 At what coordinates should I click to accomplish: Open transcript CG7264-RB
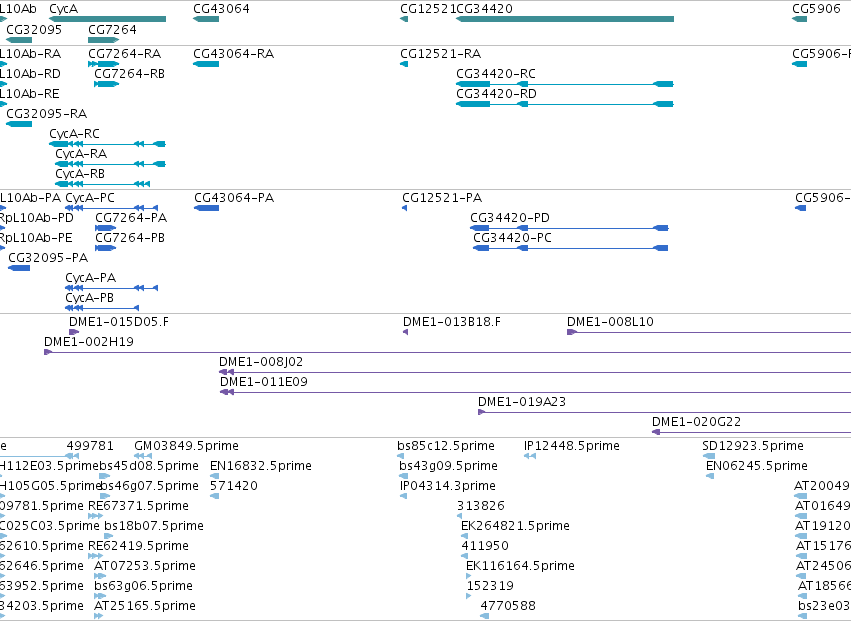[130, 74]
